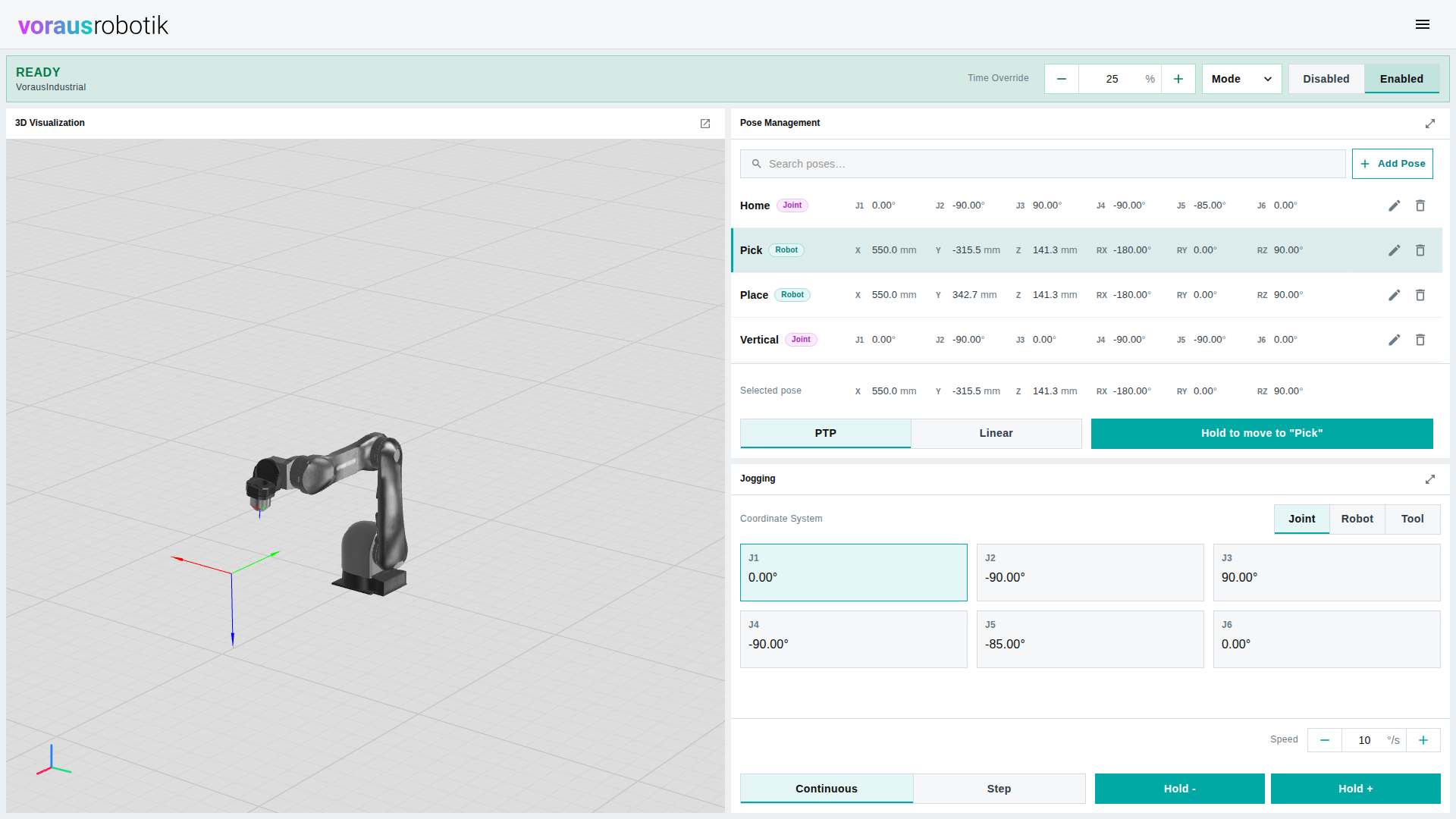Delete the Place pose
1456x819 pixels.
point(1420,295)
